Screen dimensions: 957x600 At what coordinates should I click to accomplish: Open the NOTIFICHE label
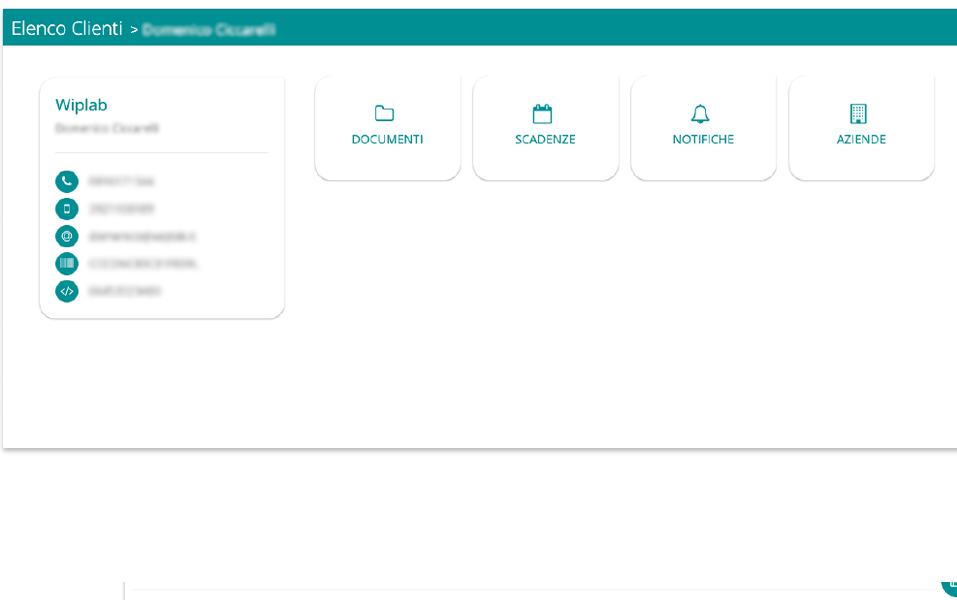703,140
